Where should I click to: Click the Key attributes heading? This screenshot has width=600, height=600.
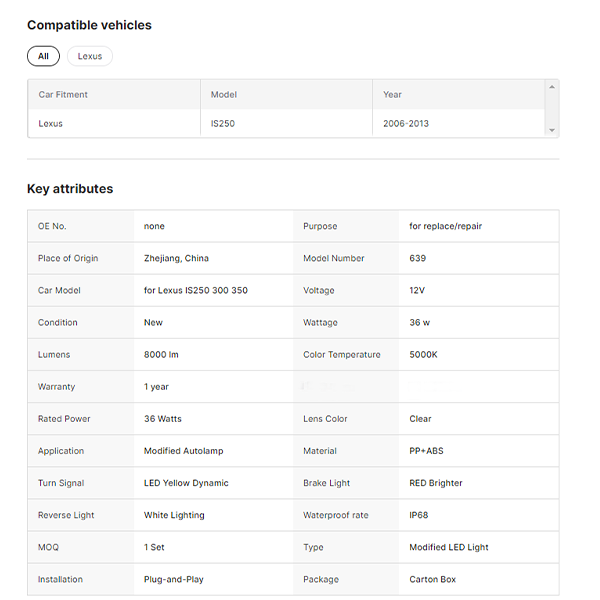70,189
